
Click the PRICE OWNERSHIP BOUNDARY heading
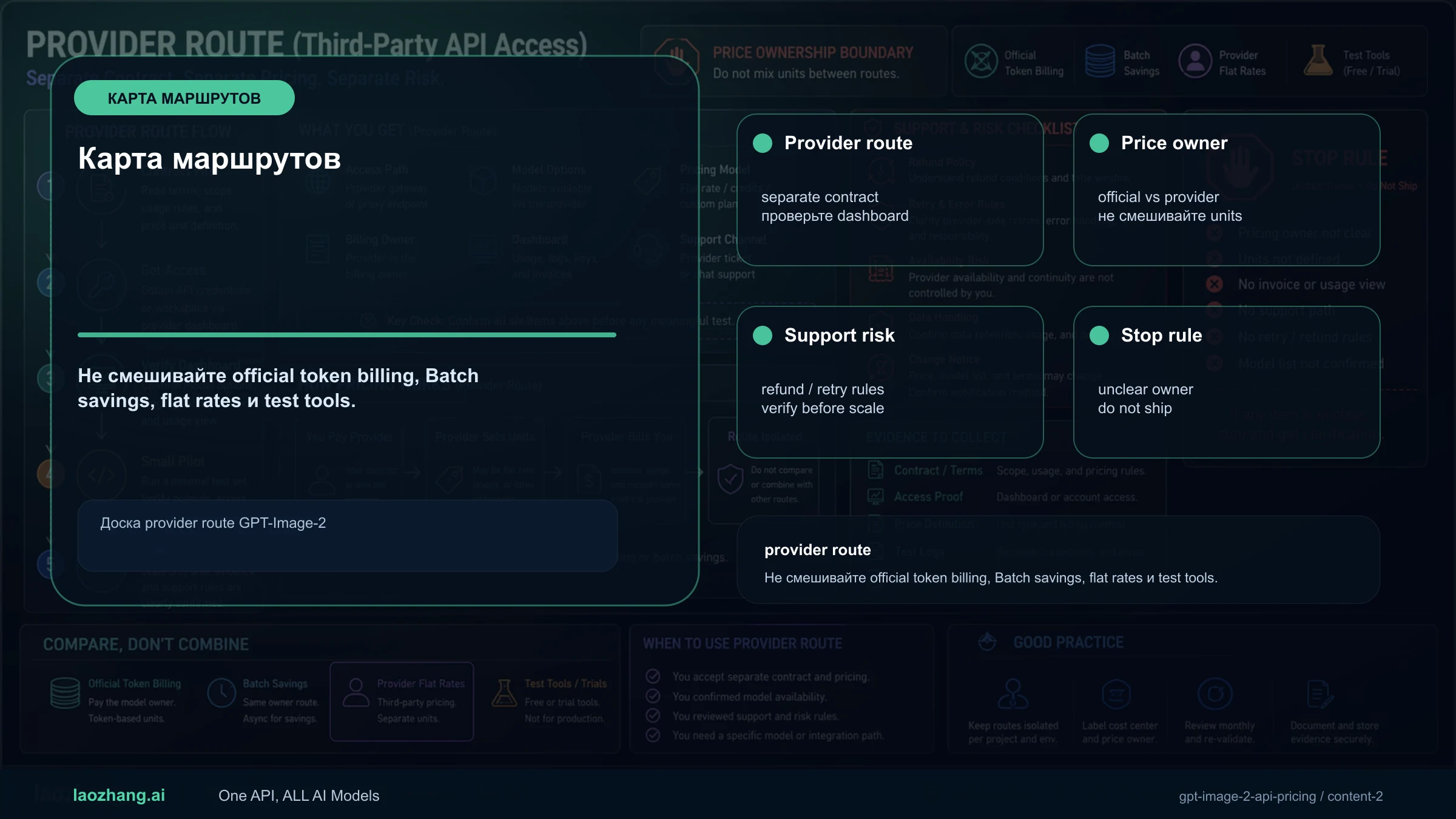(x=813, y=53)
